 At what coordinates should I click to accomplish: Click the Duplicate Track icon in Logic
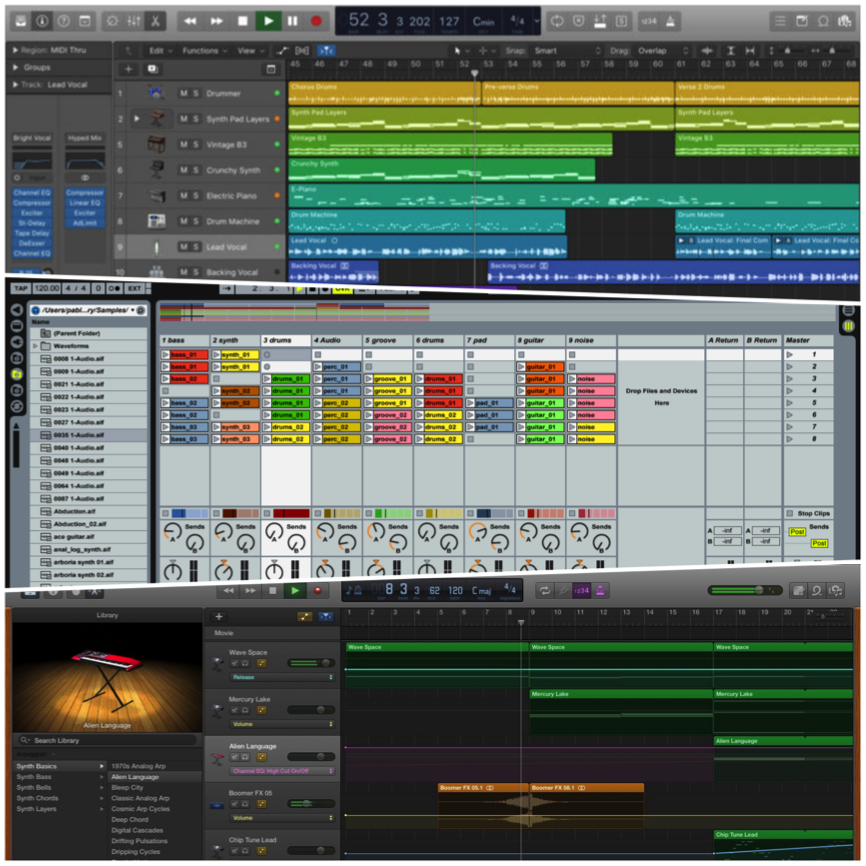click(152, 69)
